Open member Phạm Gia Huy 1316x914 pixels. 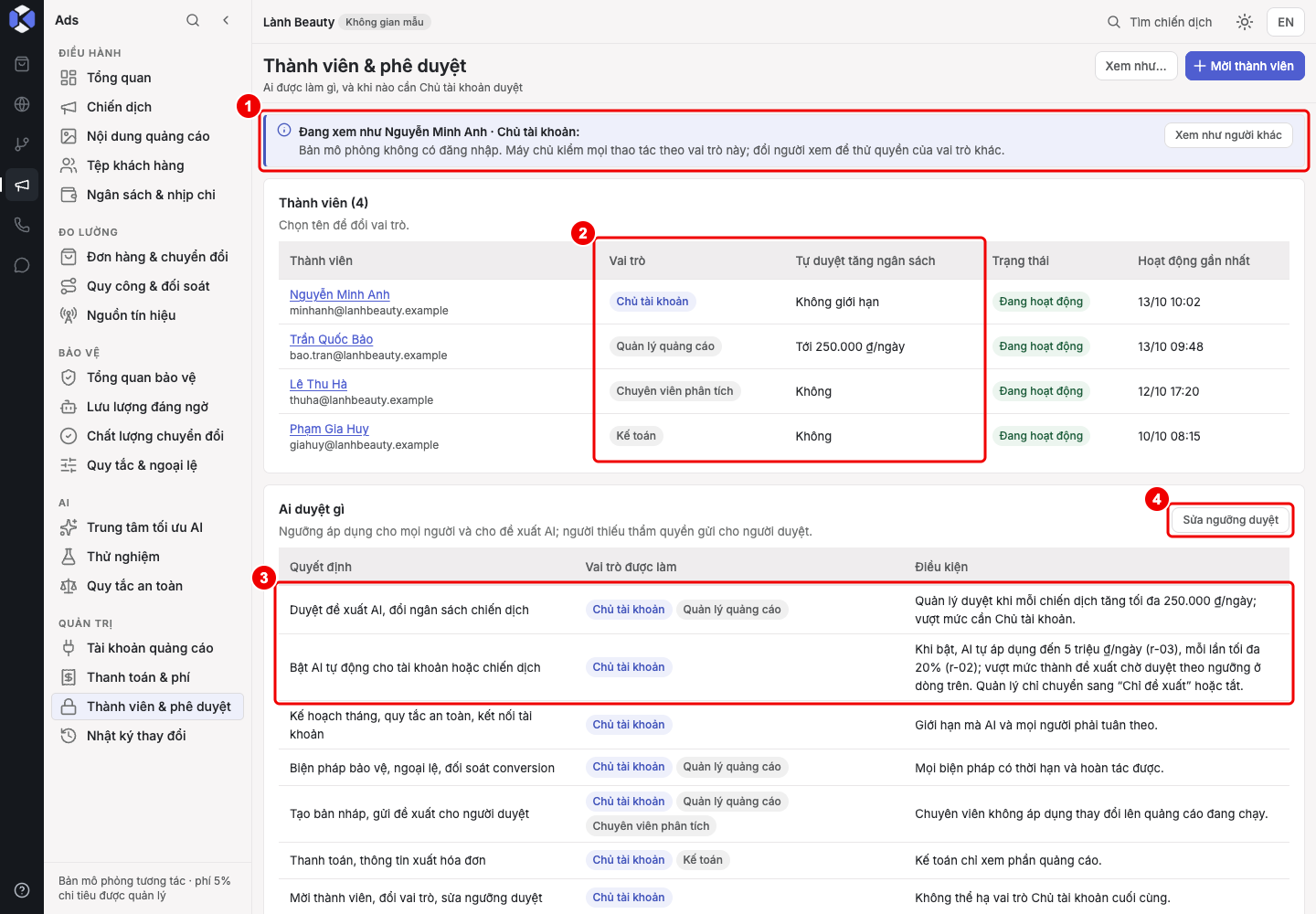pos(329,429)
